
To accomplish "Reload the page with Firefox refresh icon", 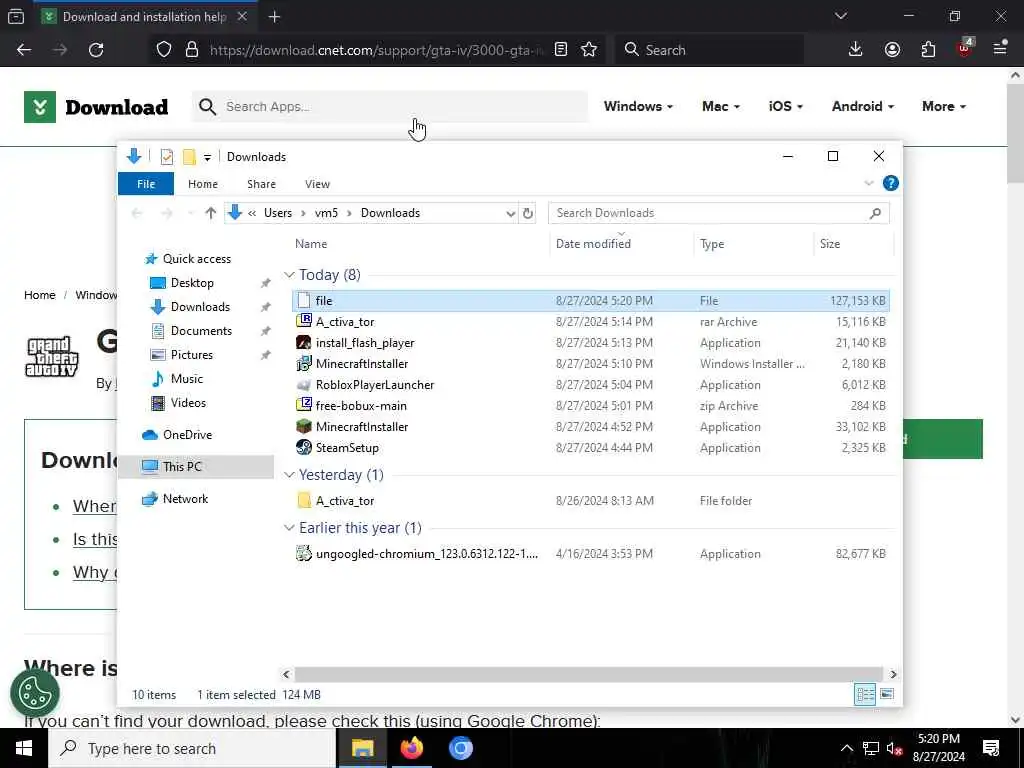I will click(96, 50).
